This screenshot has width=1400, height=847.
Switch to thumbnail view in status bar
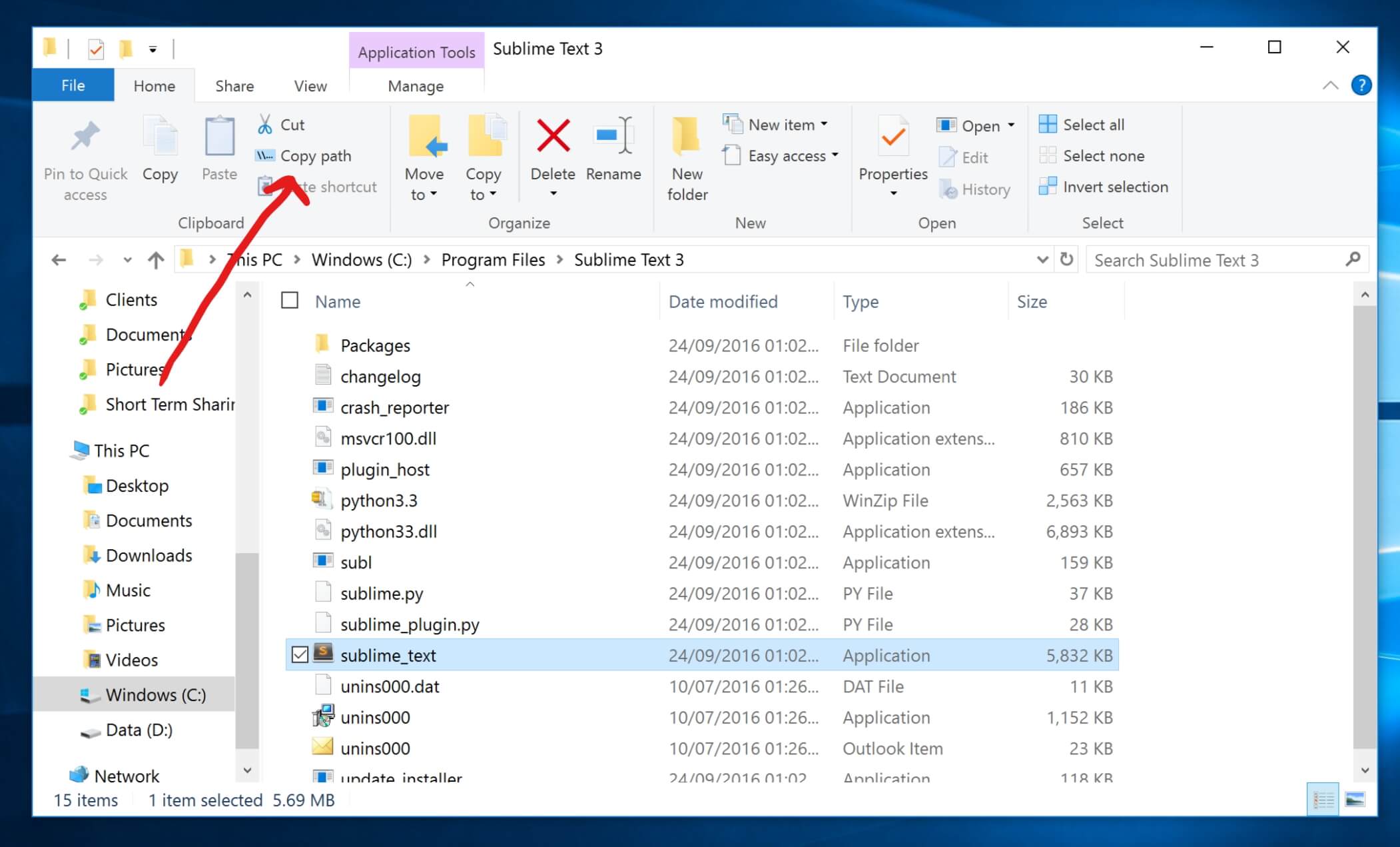(x=1353, y=798)
